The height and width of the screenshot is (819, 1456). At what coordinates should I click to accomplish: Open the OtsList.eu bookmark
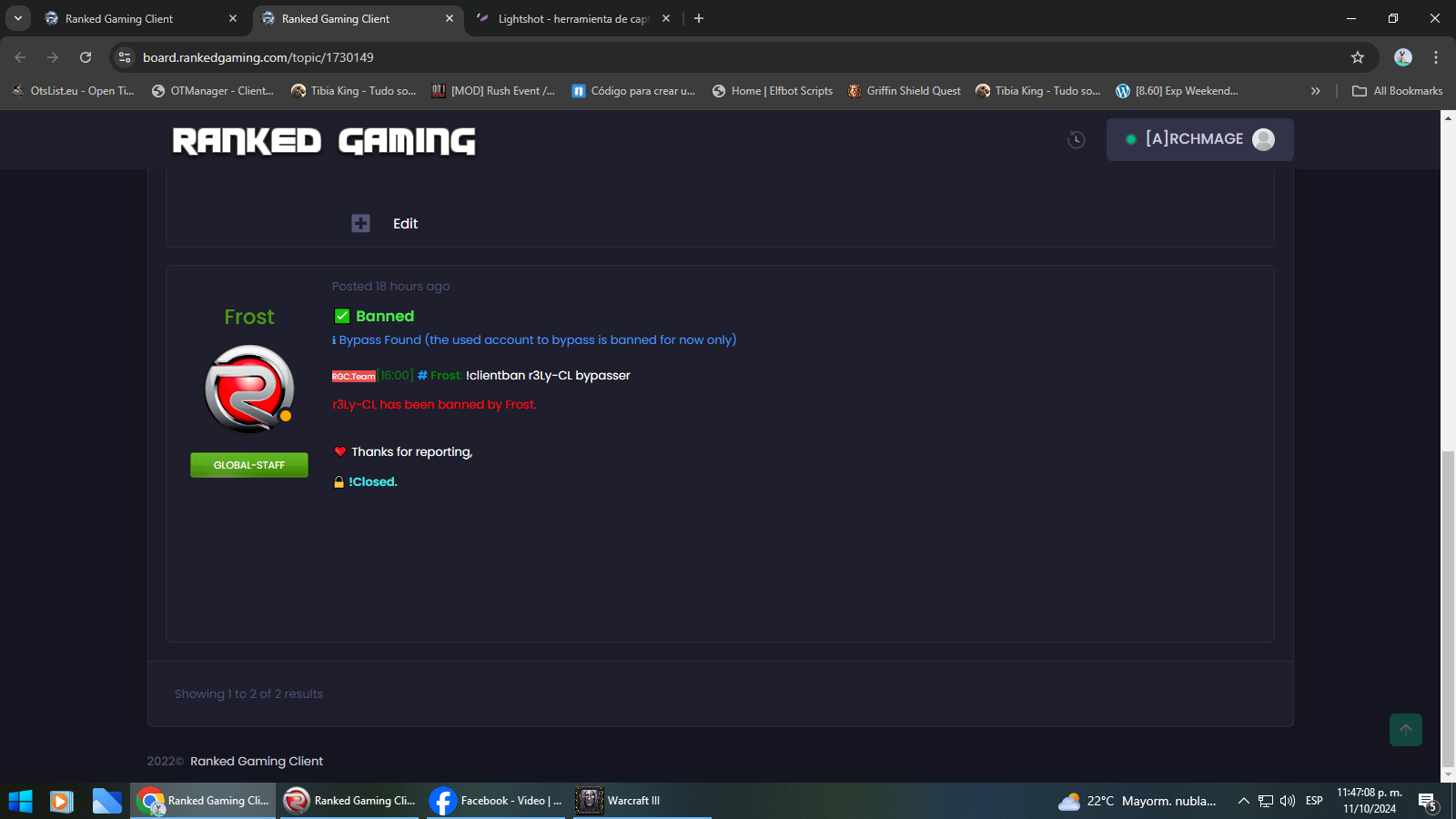(x=73, y=91)
